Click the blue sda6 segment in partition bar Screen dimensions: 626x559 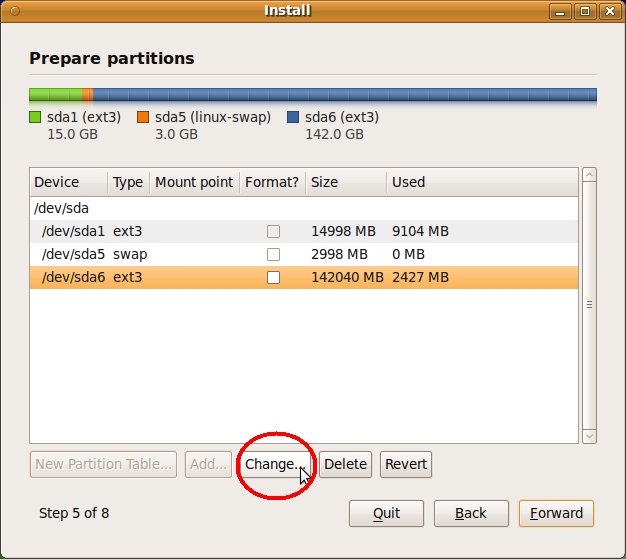pyautogui.click(x=345, y=95)
